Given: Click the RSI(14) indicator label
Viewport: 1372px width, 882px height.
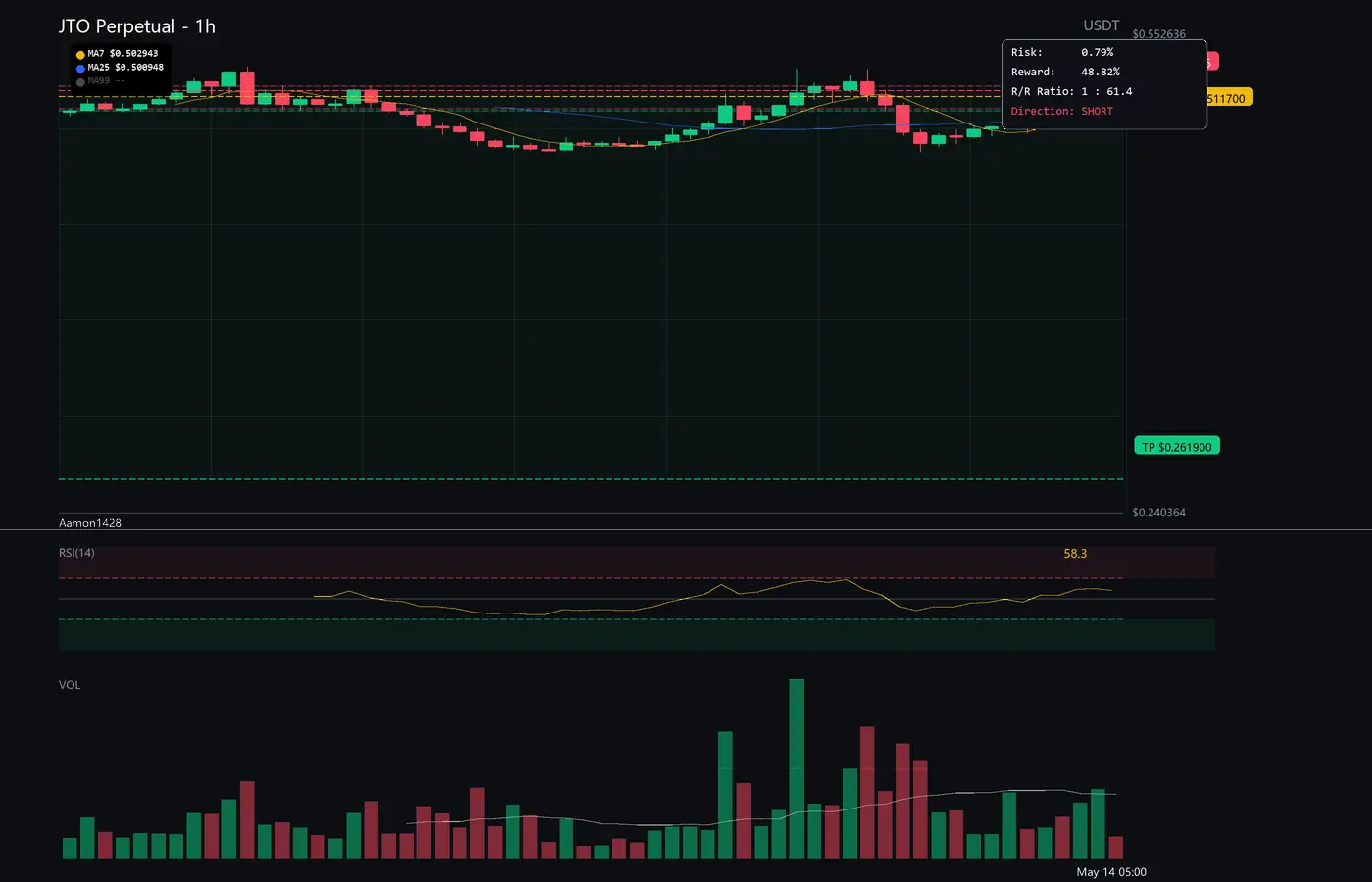Looking at the screenshot, I should (76, 553).
